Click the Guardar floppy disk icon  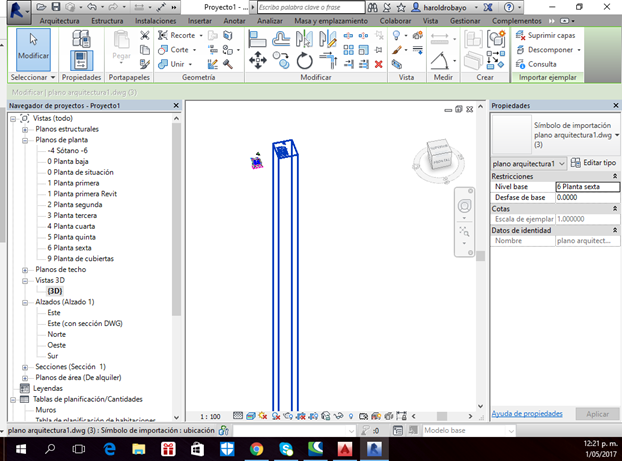pos(56,7)
